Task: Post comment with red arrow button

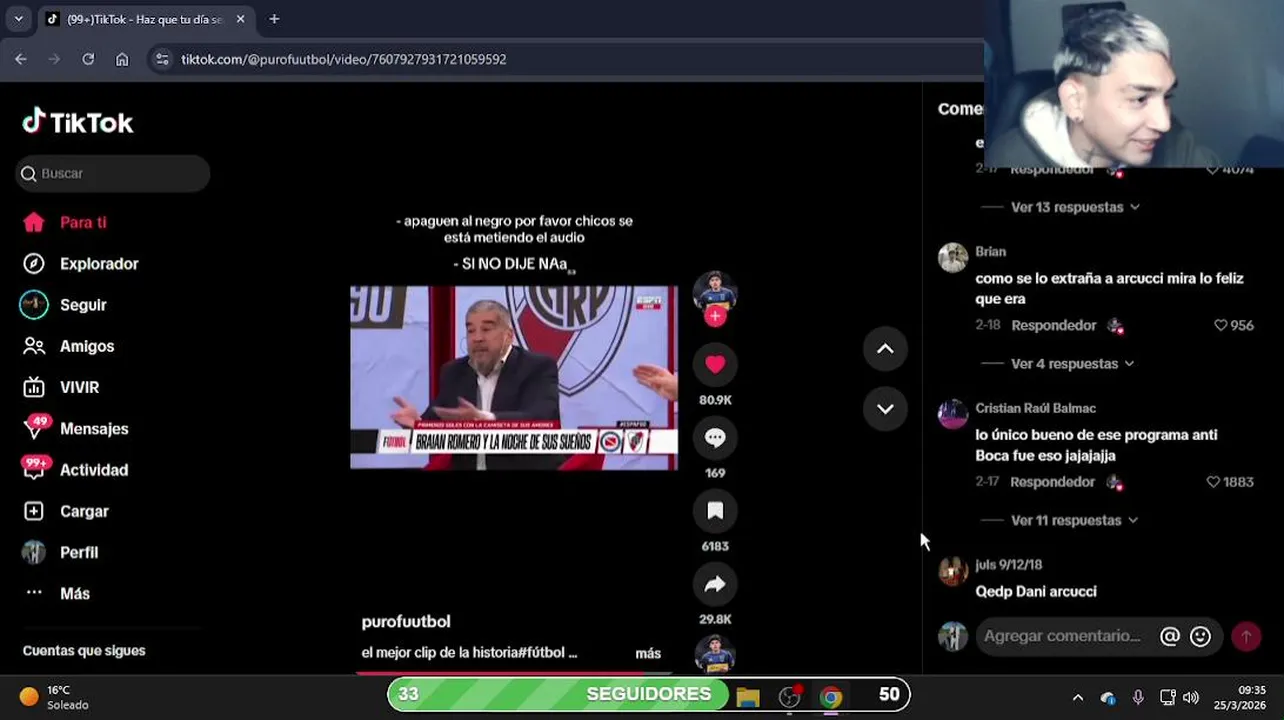Action: [1246, 636]
